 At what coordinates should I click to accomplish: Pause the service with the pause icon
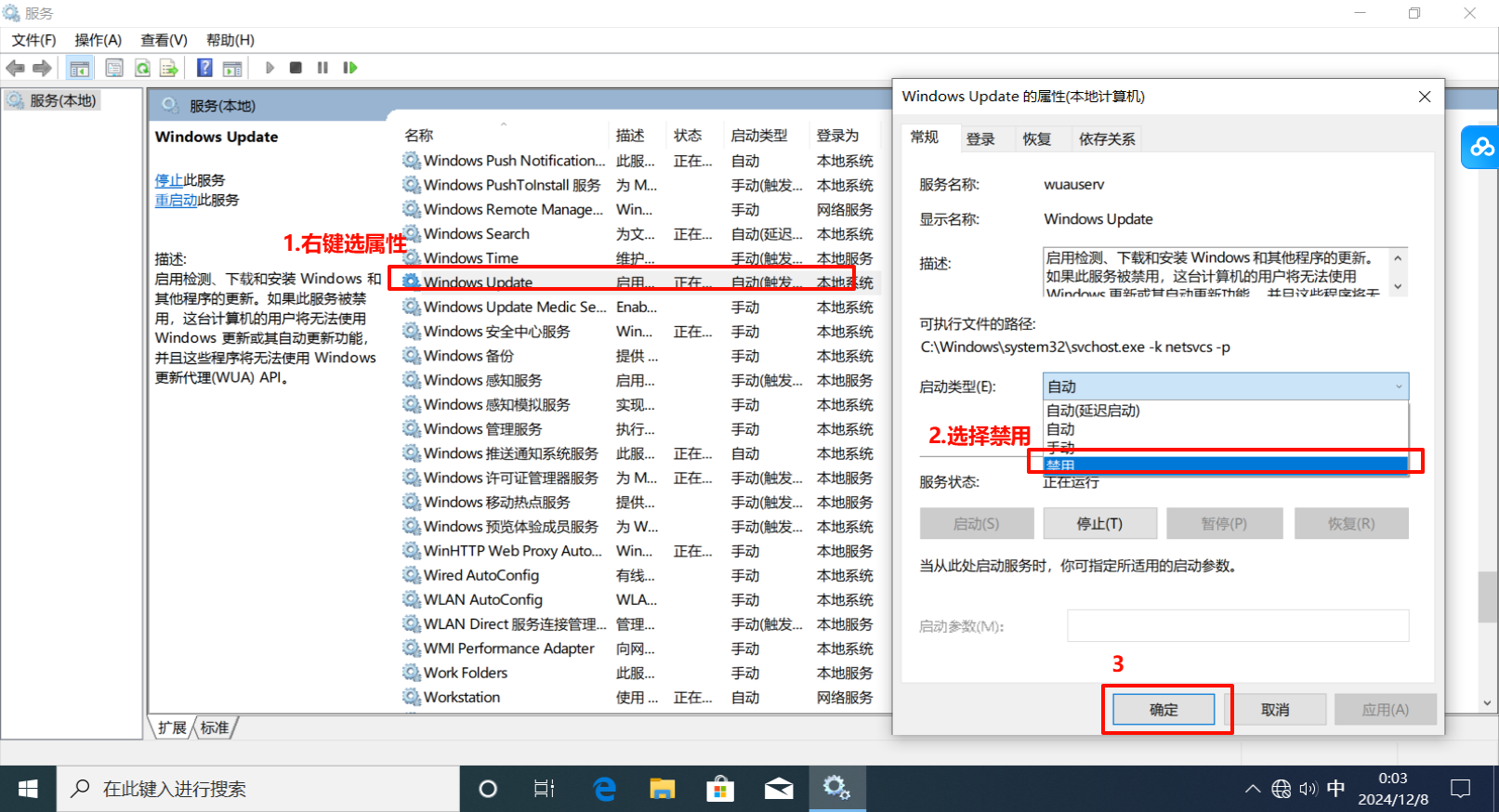[322, 68]
